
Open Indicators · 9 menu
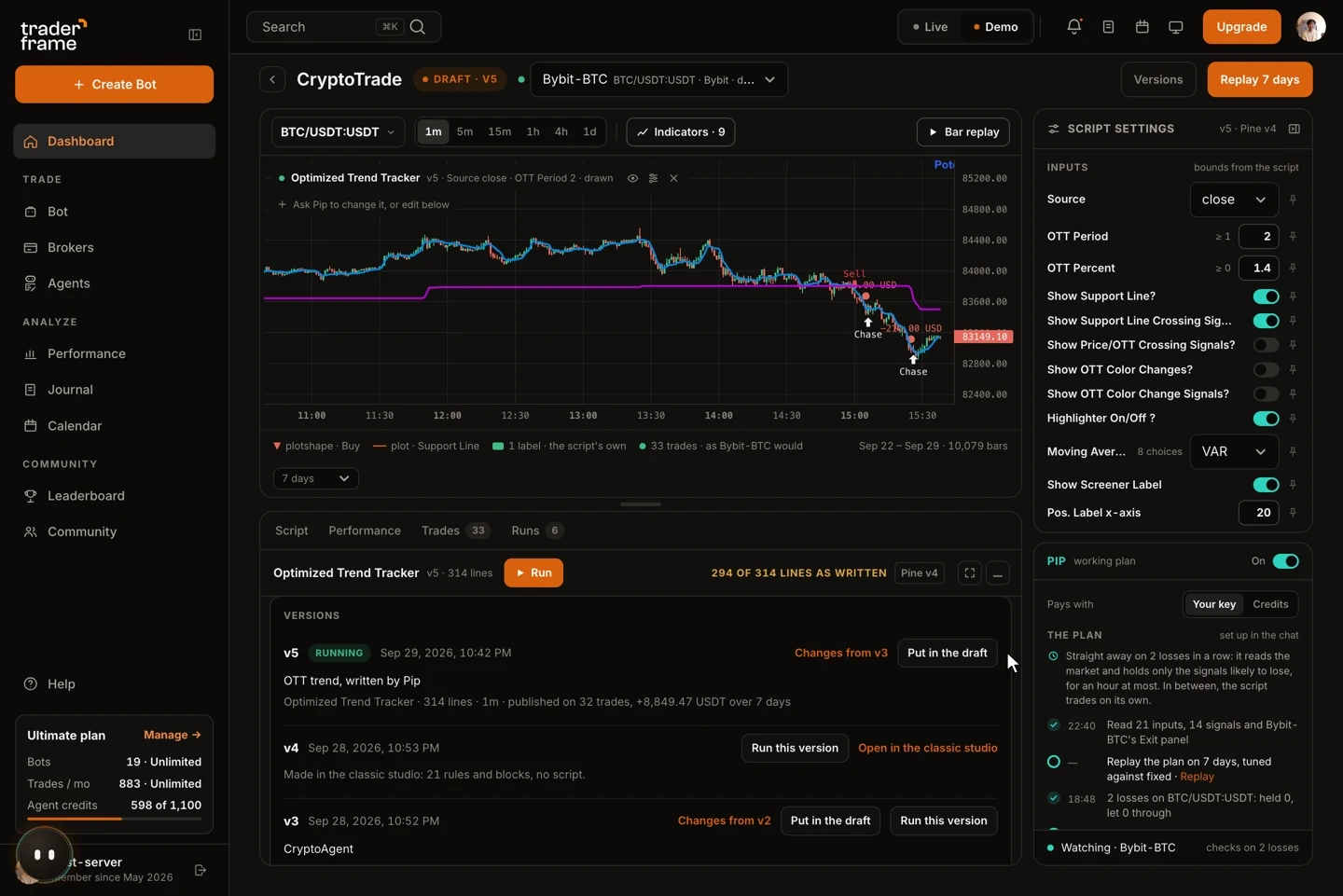tap(681, 132)
